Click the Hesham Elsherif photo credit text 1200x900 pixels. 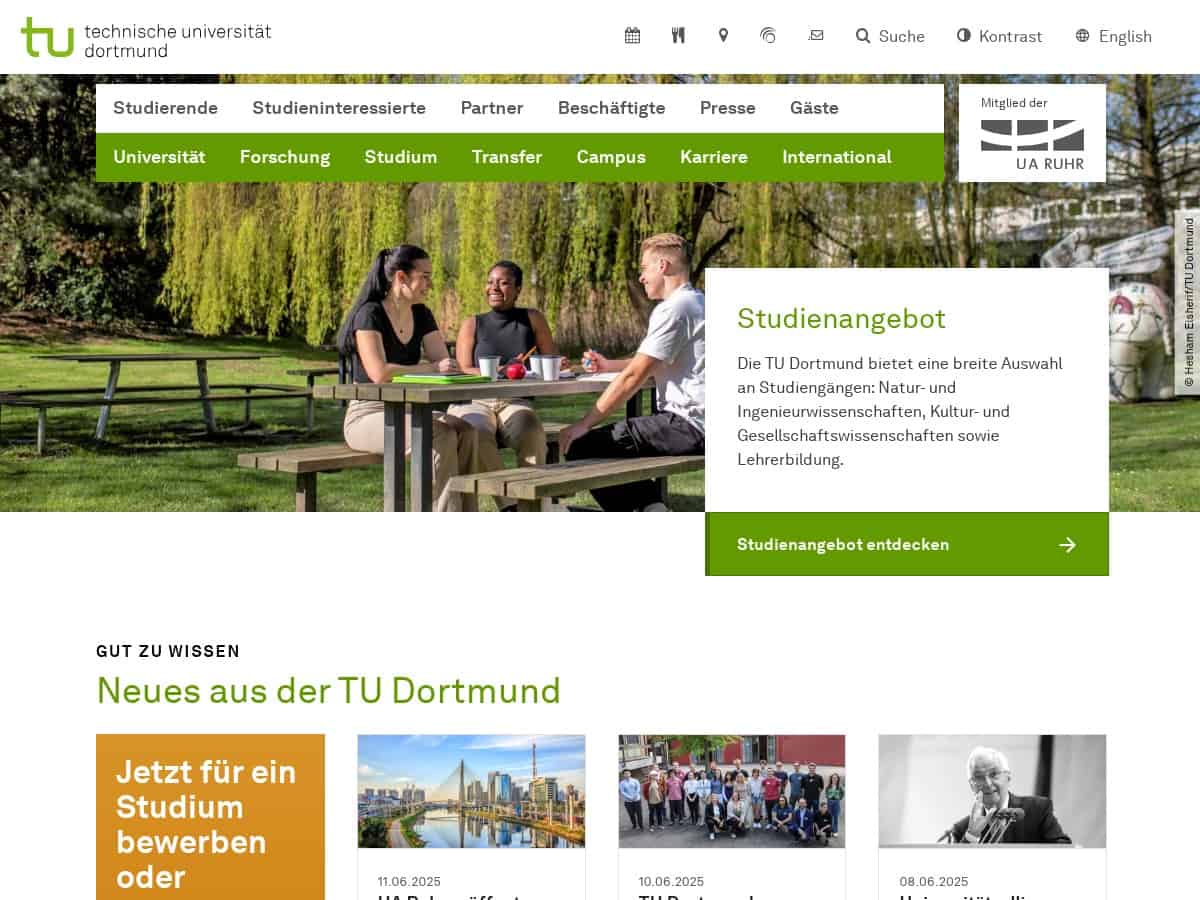(1189, 302)
